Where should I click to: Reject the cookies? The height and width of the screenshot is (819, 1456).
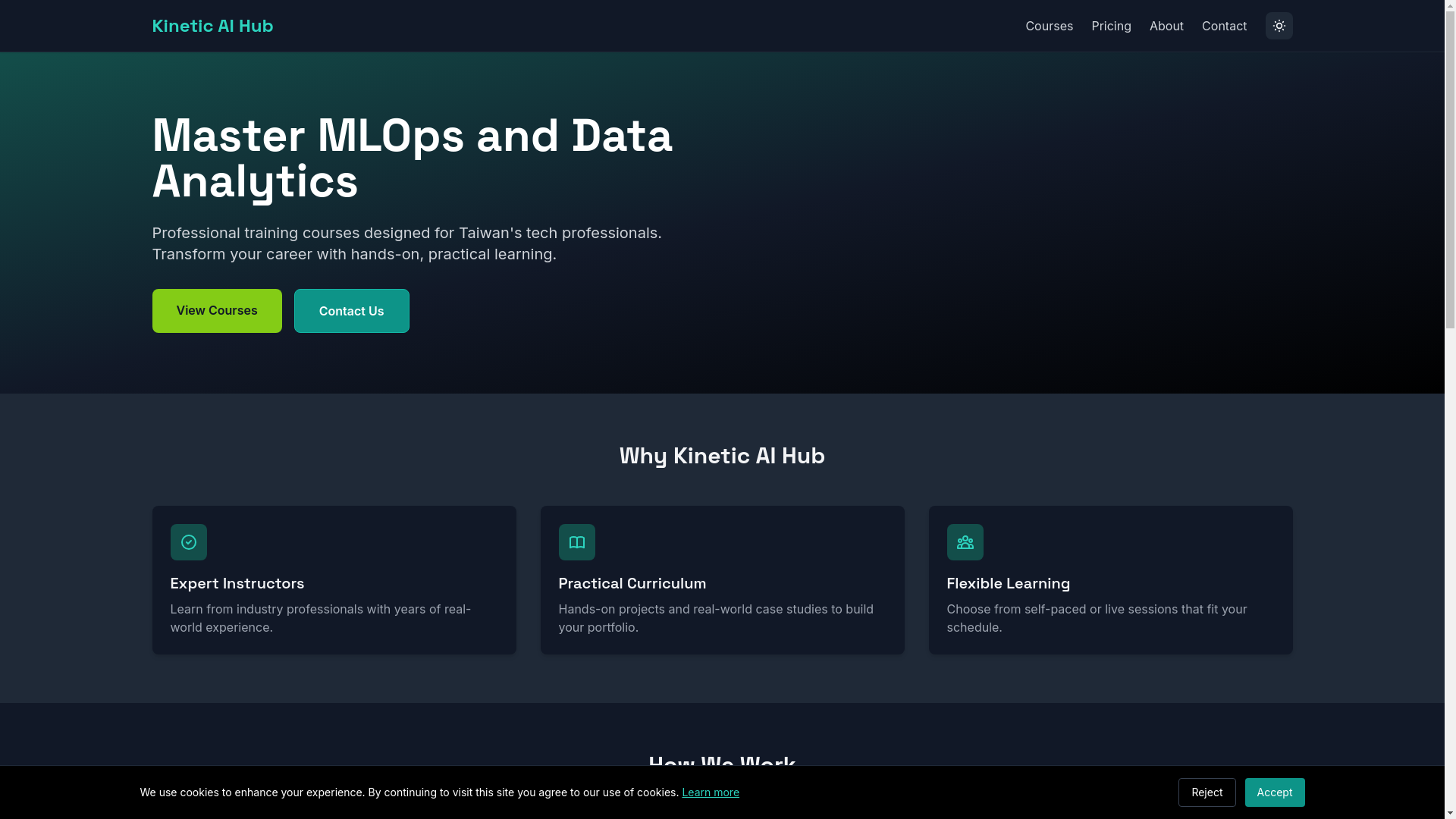(x=1207, y=792)
